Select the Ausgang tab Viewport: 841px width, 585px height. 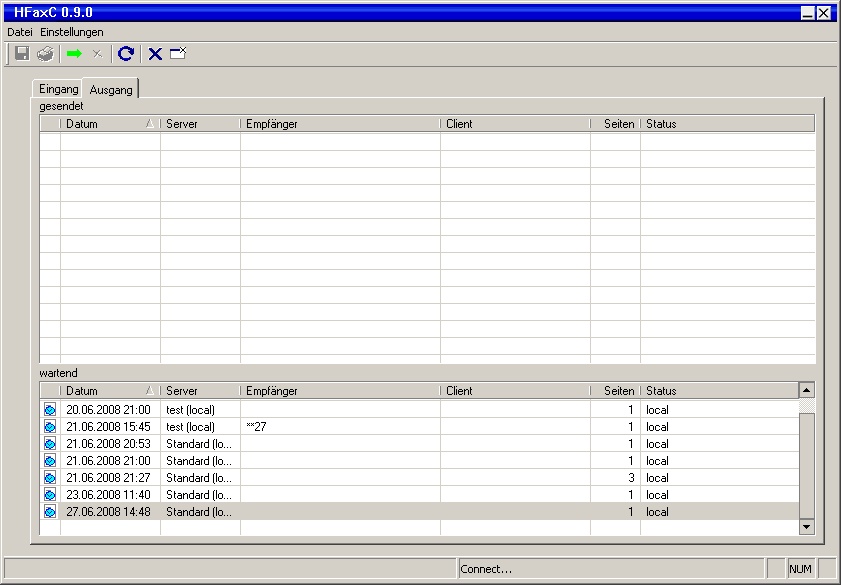point(111,90)
